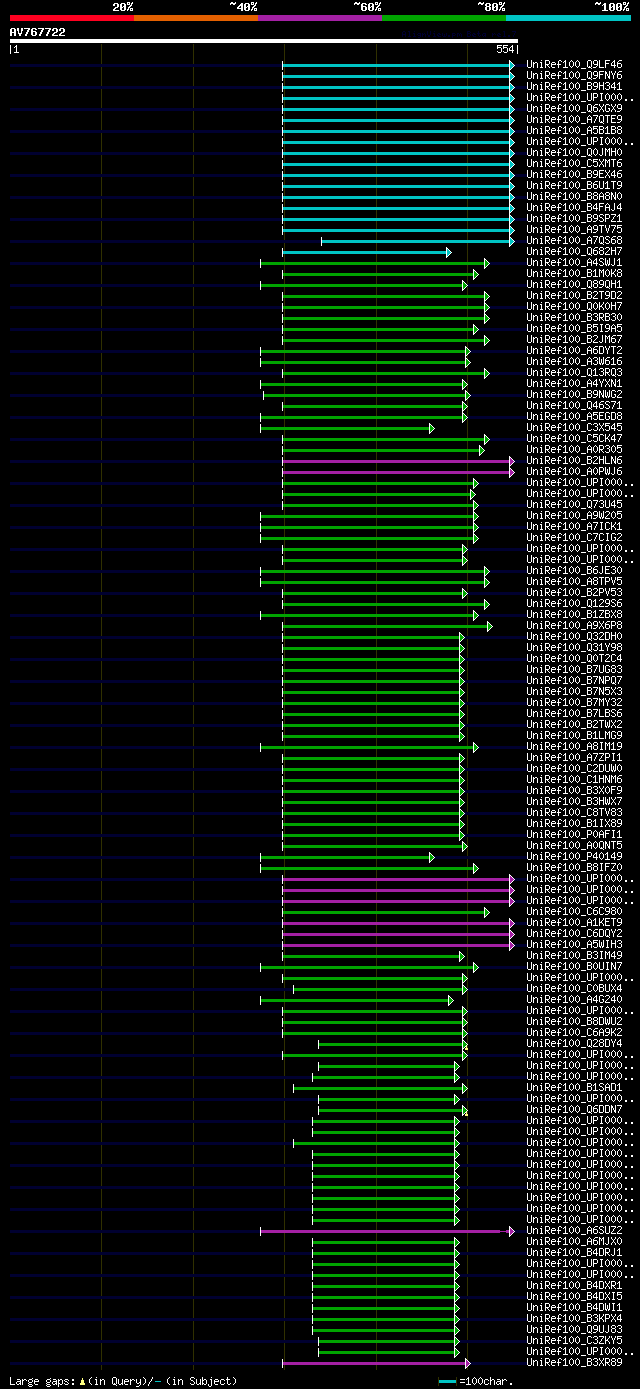The height and width of the screenshot is (1389, 640).
Task: Click the red ~20% legend segment
Action: coord(72,18)
